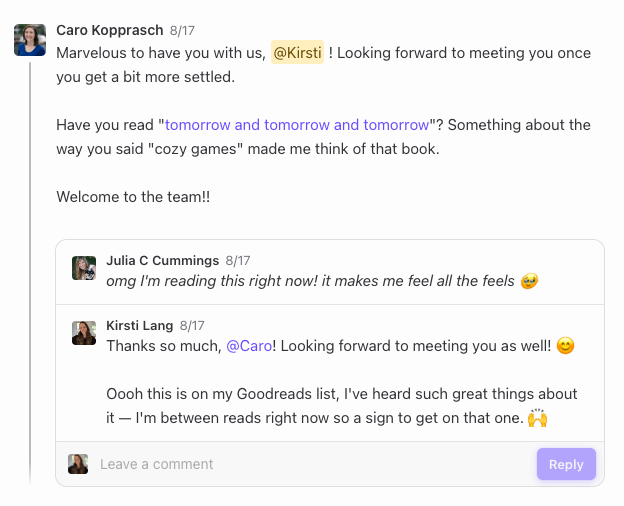
Task: Click the Kirsti Lang author name
Action: (140, 326)
